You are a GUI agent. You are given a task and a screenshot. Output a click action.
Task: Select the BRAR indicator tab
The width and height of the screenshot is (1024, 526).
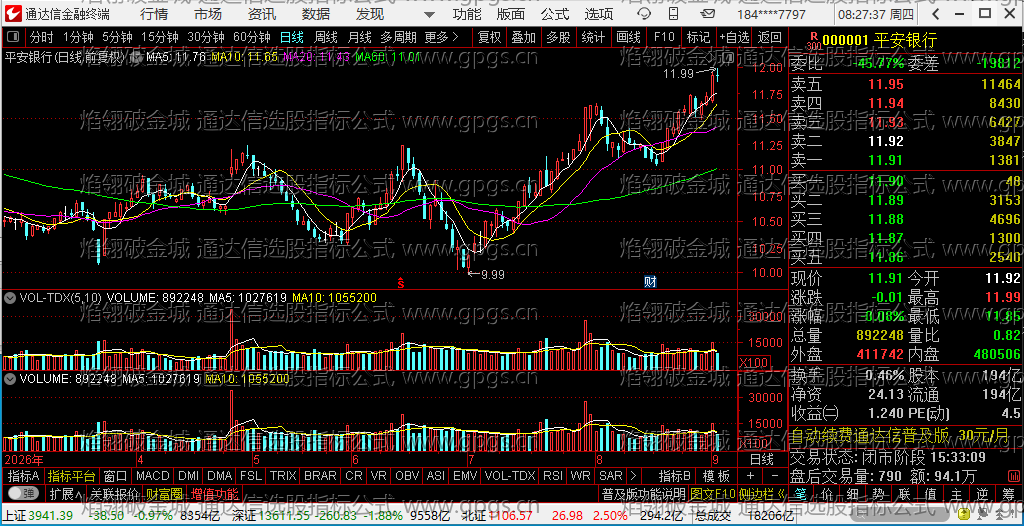click(320, 475)
